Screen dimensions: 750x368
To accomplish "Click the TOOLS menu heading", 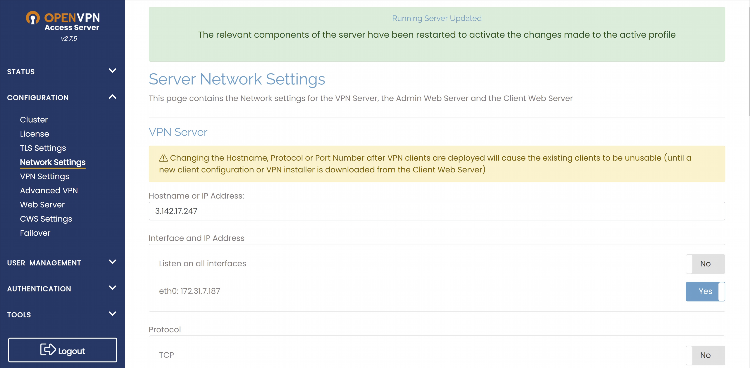I will [x=19, y=314].
